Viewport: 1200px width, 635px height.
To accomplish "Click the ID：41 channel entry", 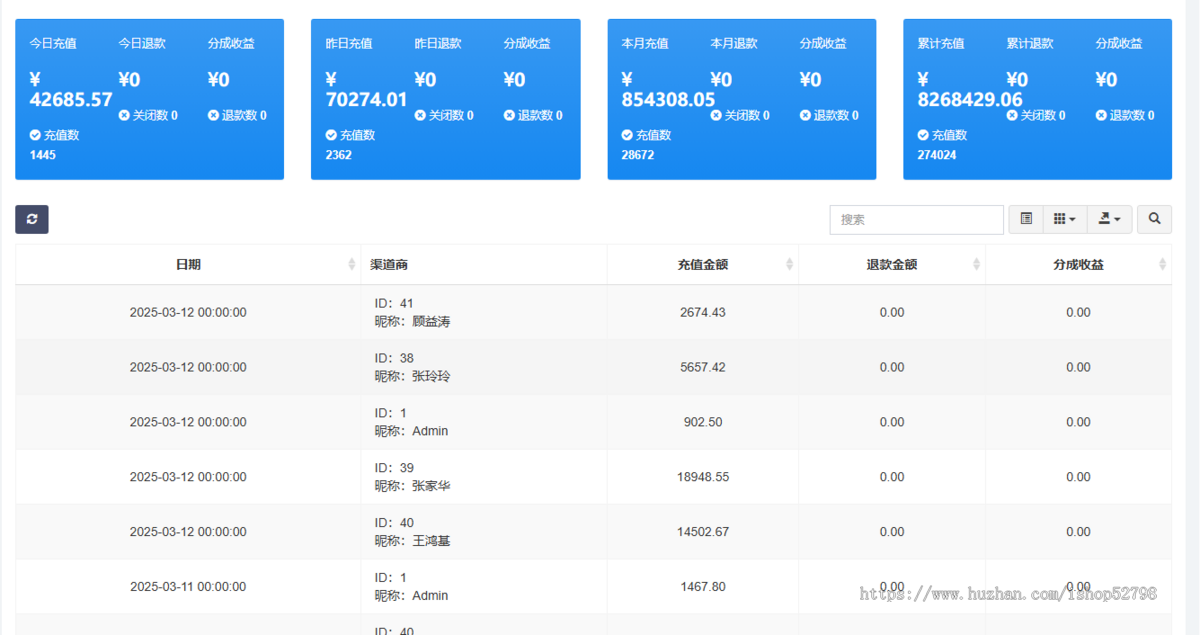I will point(394,303).
